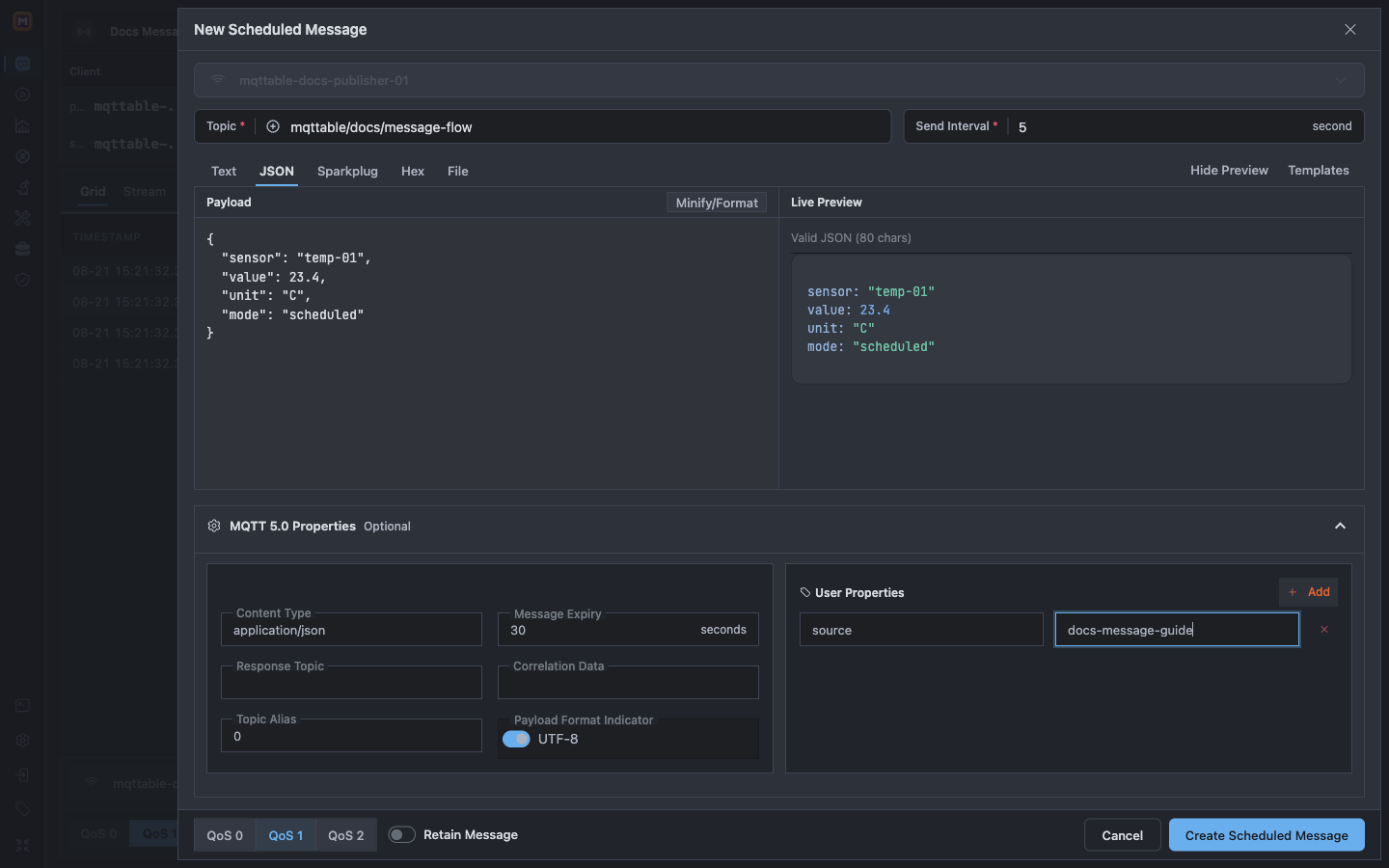Close the New Scheduled Message dialog
This screenshot has height=868, width=1389.
[1350, 30]
